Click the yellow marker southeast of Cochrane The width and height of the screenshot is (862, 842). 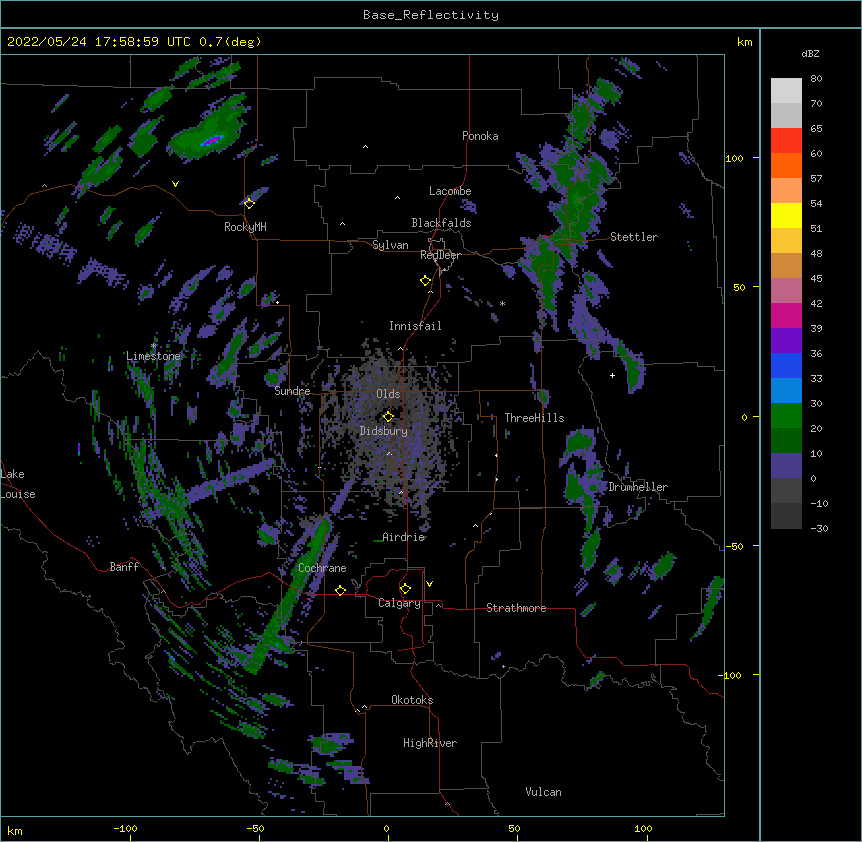coord(340,590)
